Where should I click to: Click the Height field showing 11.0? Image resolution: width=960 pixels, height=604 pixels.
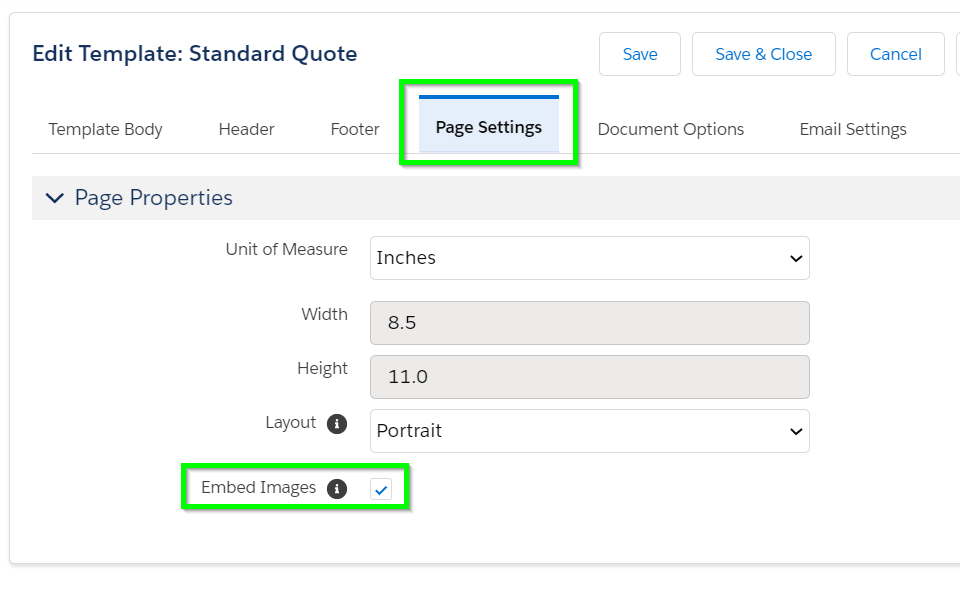[590, 376]
